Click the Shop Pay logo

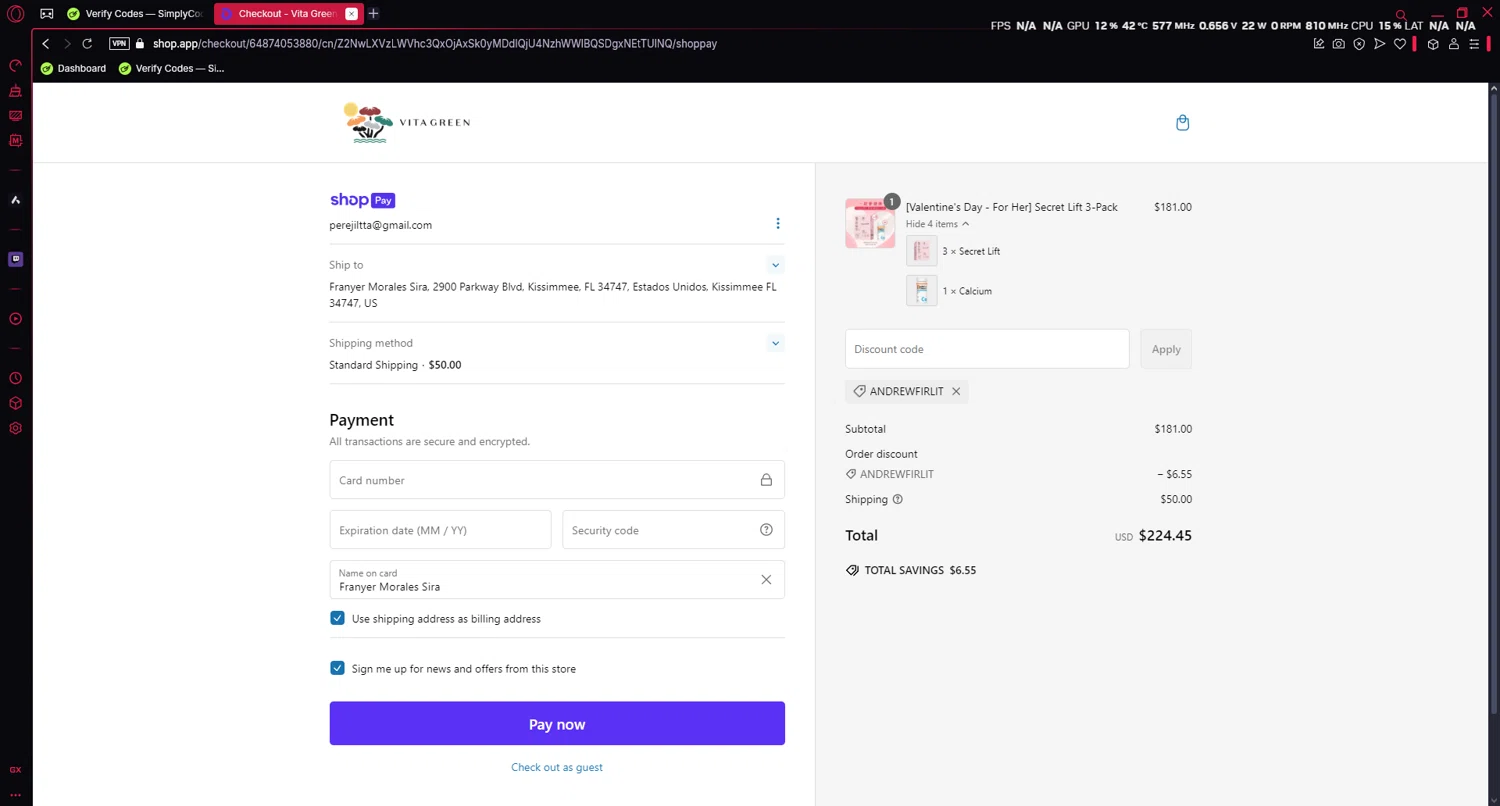point(362,200)
